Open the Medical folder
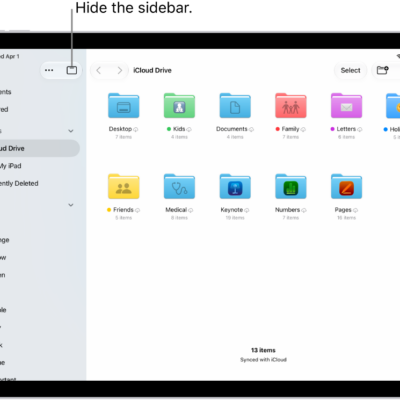The height and width of the screenshot is (400, 400). pyautogui.click(x=179, y=186)
